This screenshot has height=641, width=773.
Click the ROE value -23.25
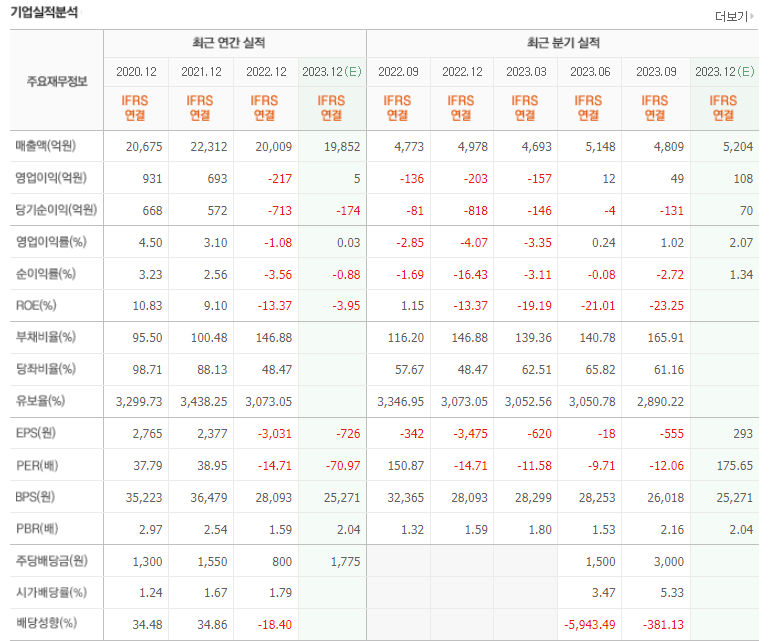click(x=667, y=306)
